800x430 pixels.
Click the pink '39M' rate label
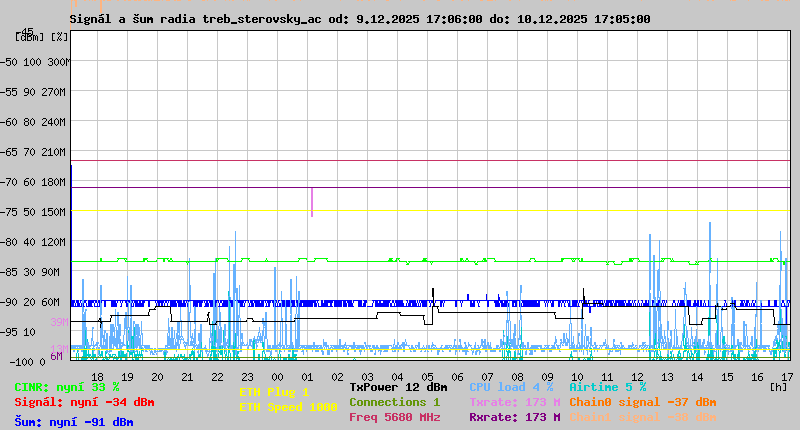click(59, 322)
